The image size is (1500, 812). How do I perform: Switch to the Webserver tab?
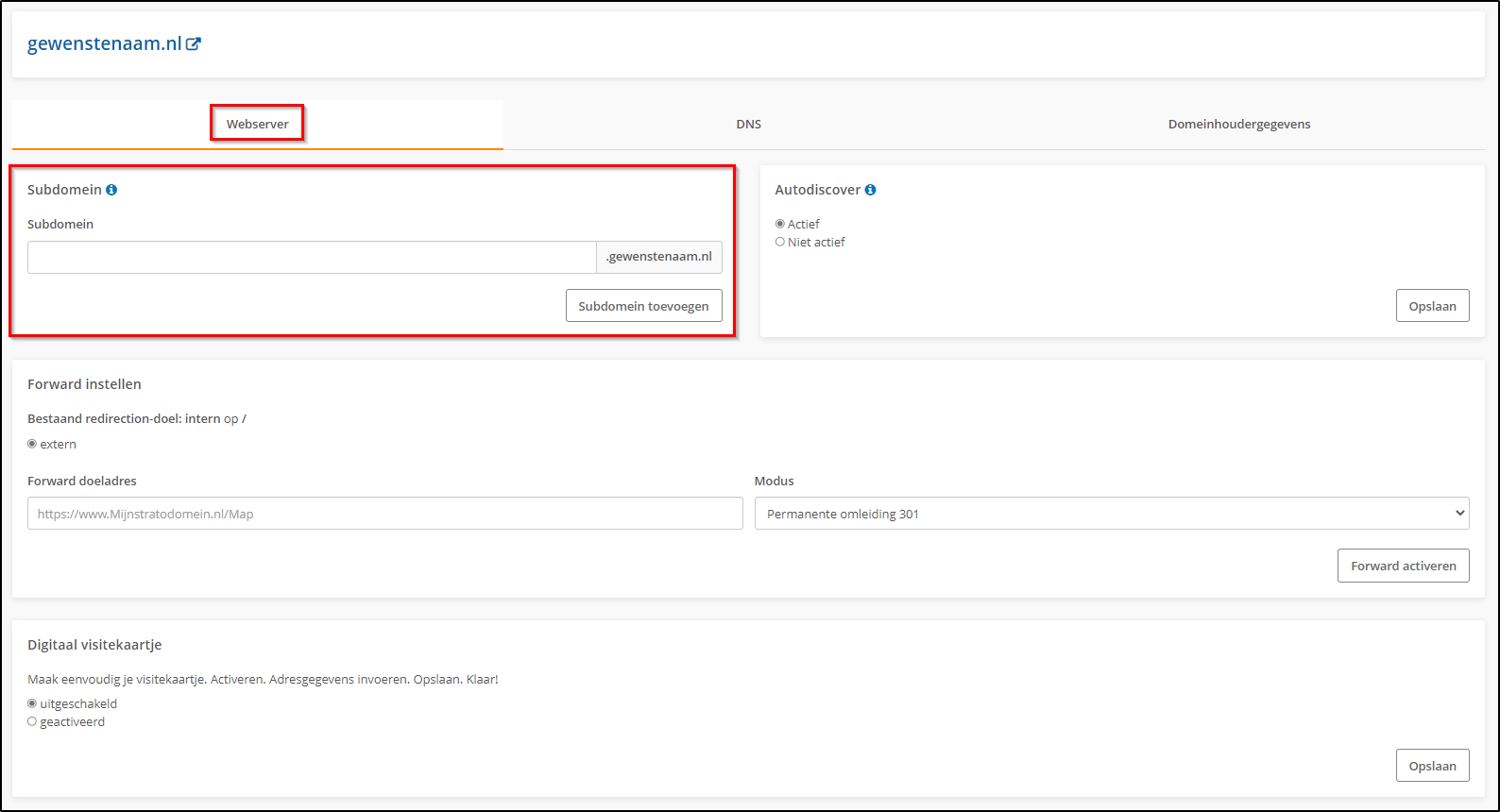pyautogui.click(x=257, y=124)
